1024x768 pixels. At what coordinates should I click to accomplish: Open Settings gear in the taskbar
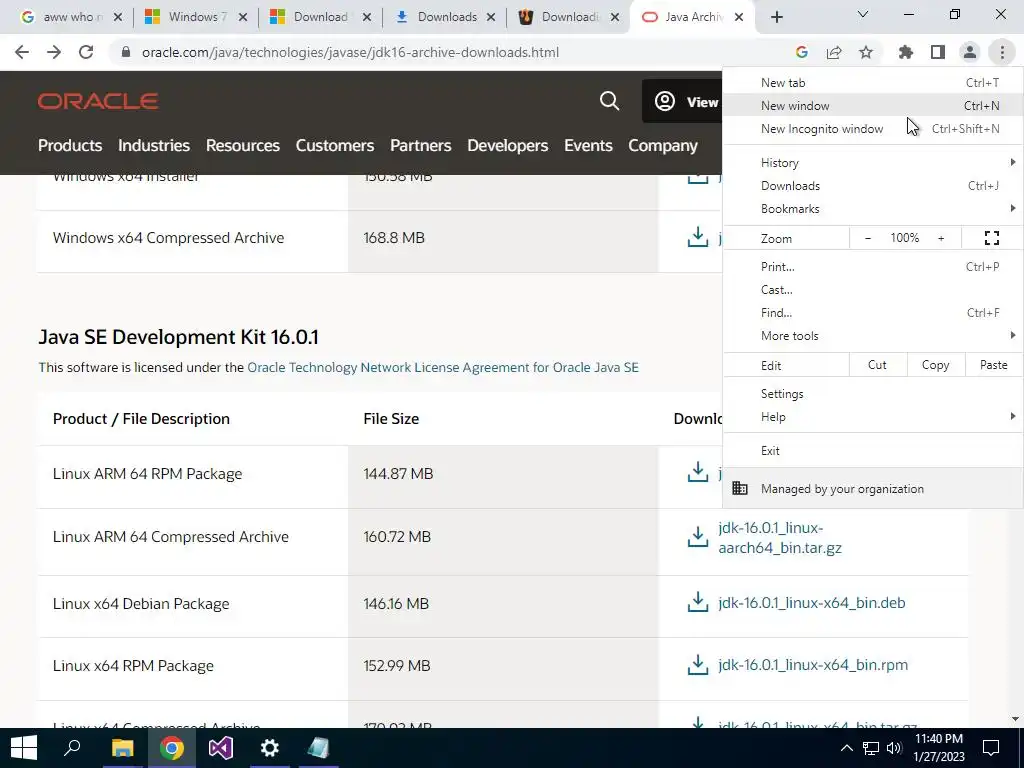270,748
